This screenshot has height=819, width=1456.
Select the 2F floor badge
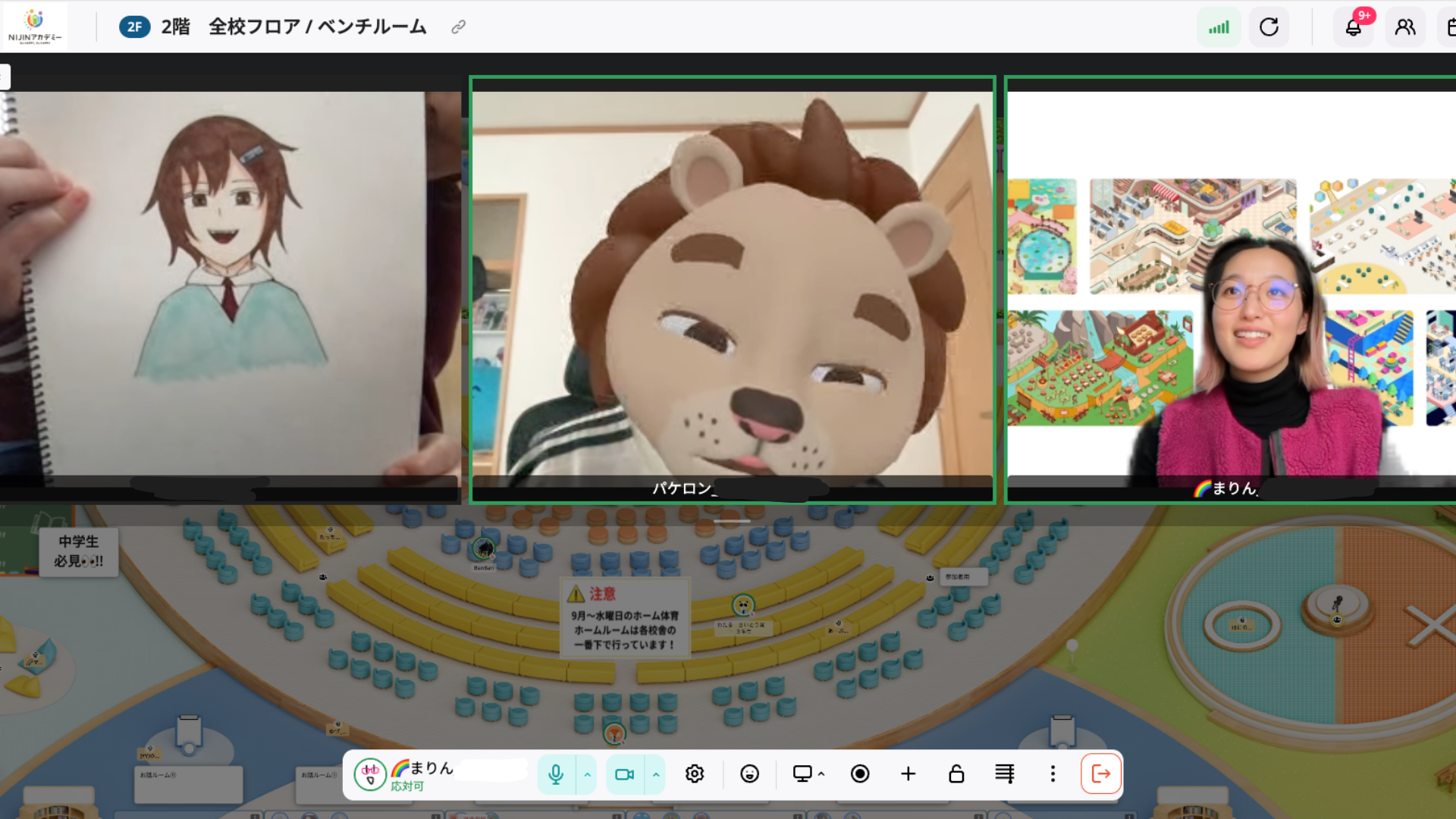coord(134,27)
